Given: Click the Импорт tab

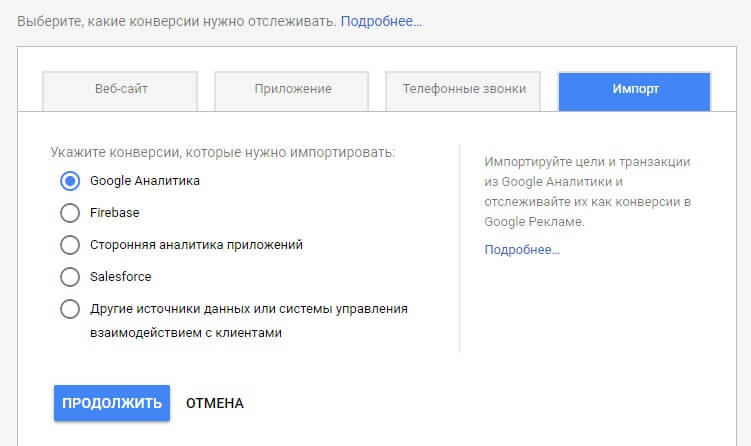Looking at the screenshot, I should [634, 90].
